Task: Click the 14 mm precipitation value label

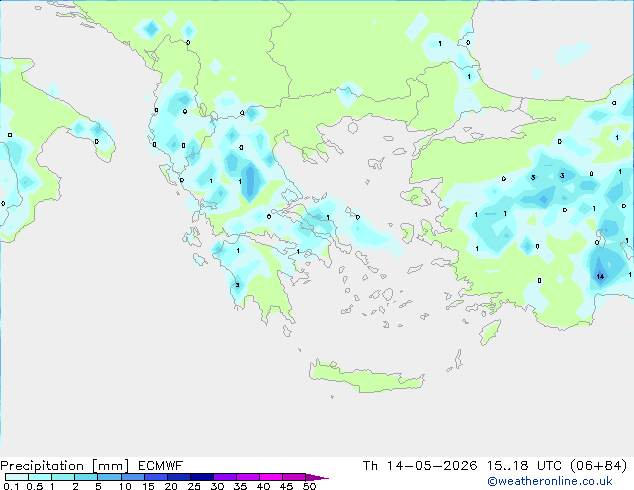Action: 600,277
